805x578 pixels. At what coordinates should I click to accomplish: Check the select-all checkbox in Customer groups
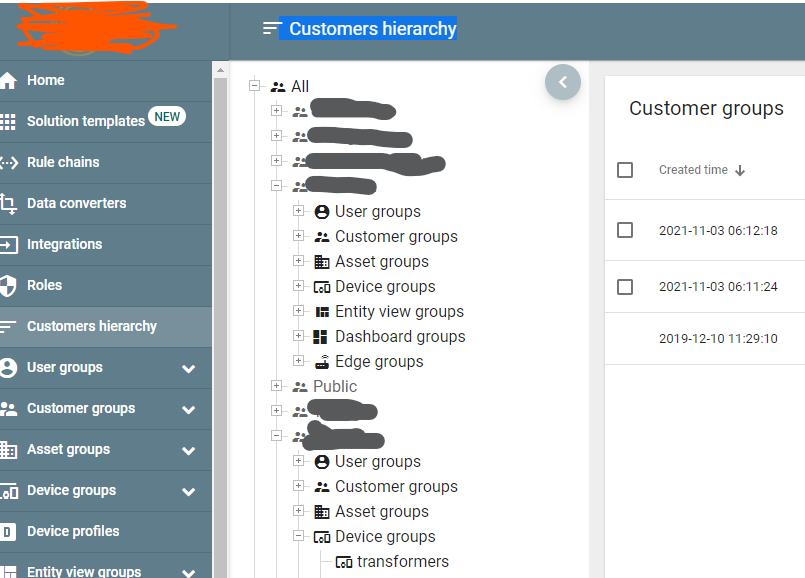pyautogui.click(x=625, y=170)
